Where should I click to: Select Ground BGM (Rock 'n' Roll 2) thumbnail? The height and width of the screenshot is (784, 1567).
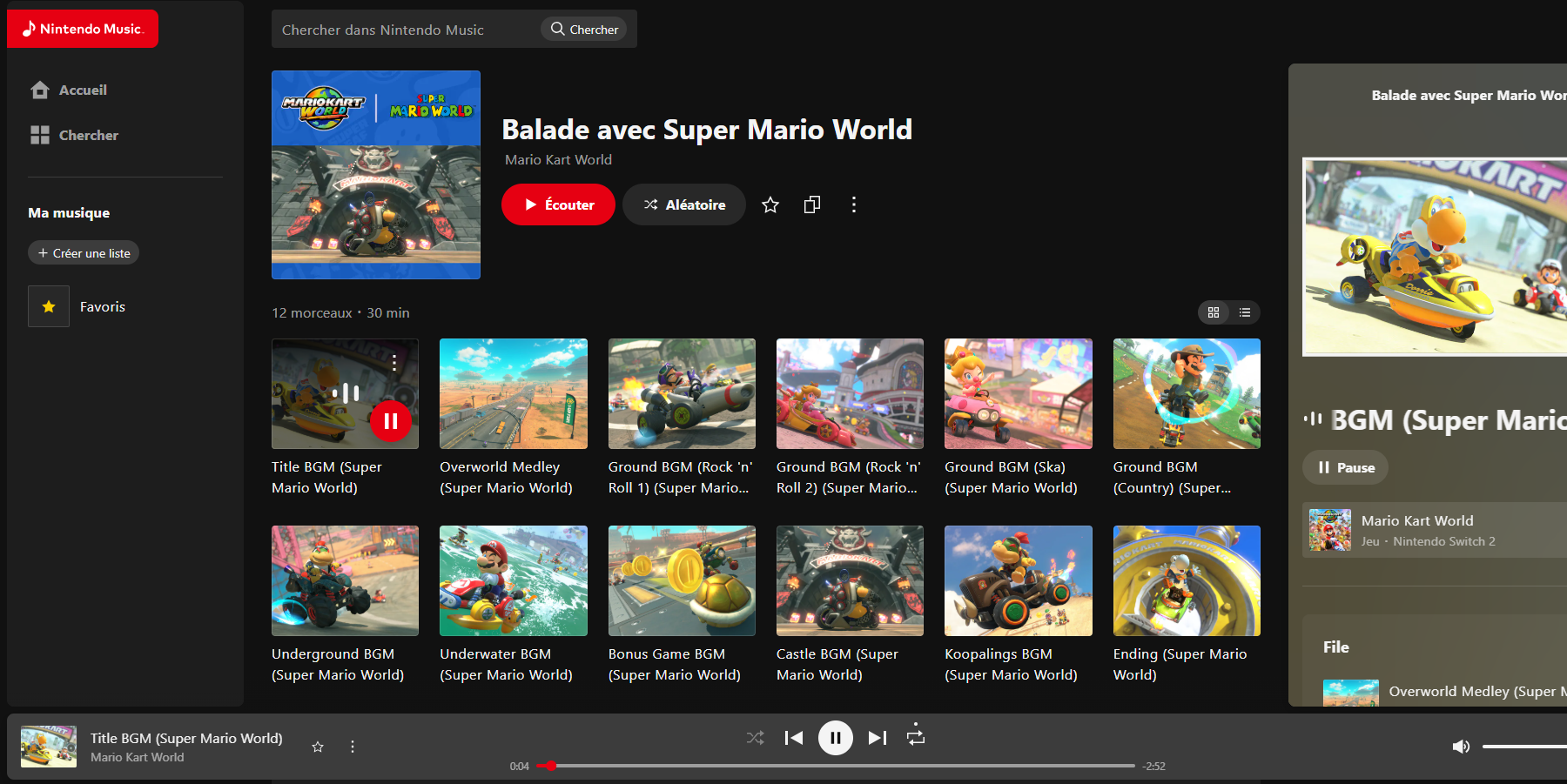coord(850,393)
